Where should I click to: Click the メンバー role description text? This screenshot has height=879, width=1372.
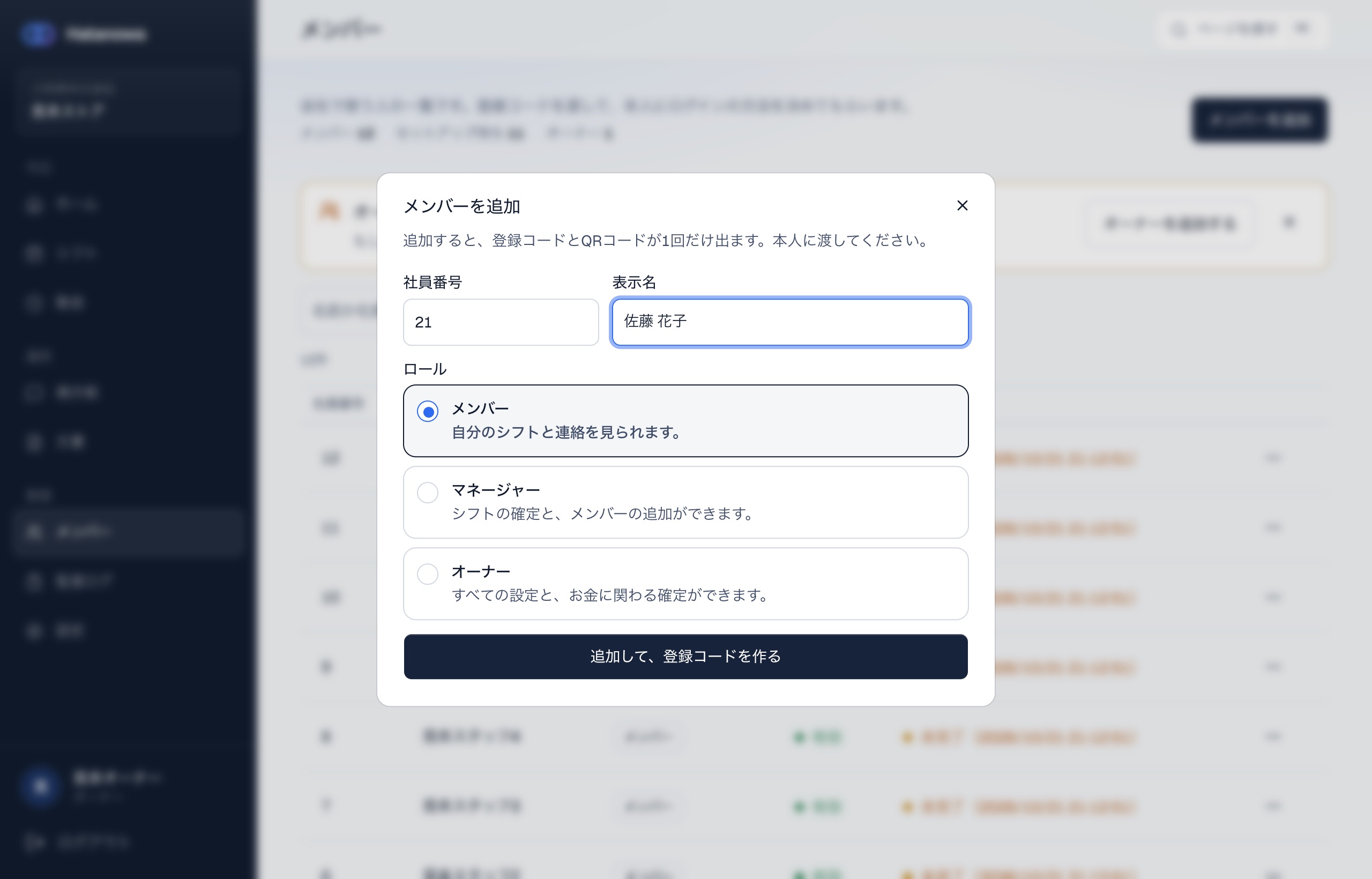coord(566,432)
